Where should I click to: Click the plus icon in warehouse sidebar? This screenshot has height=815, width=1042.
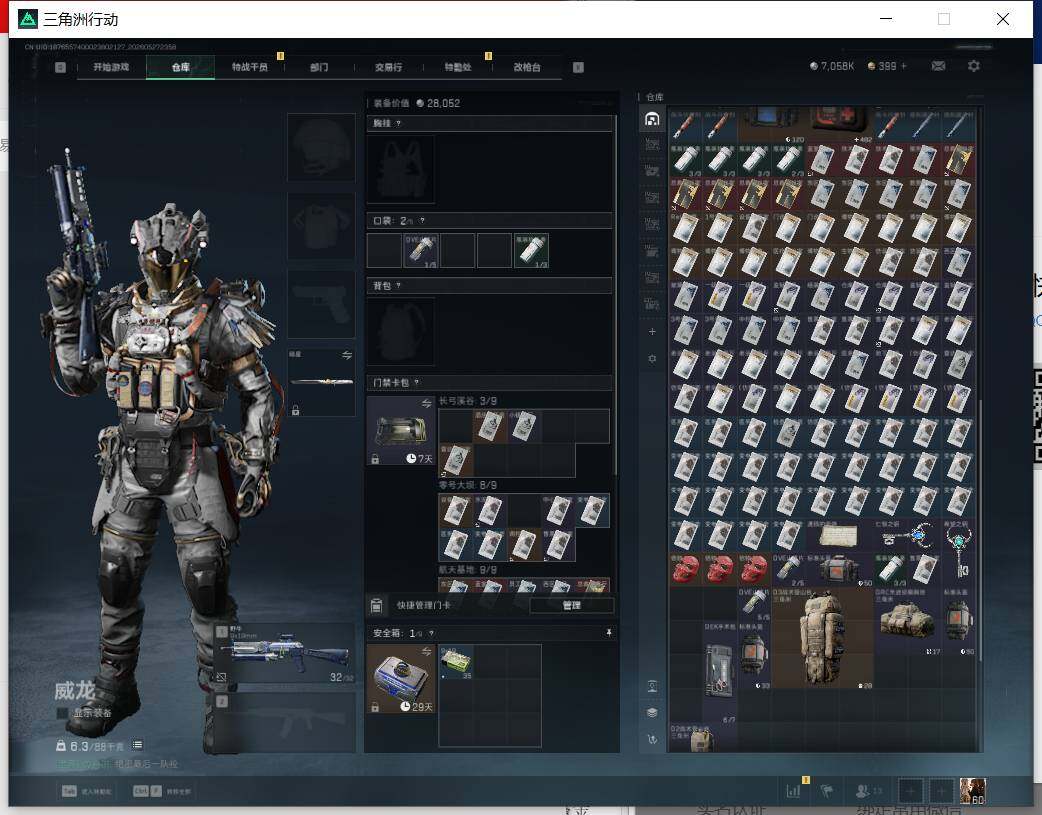pos(652,332)
